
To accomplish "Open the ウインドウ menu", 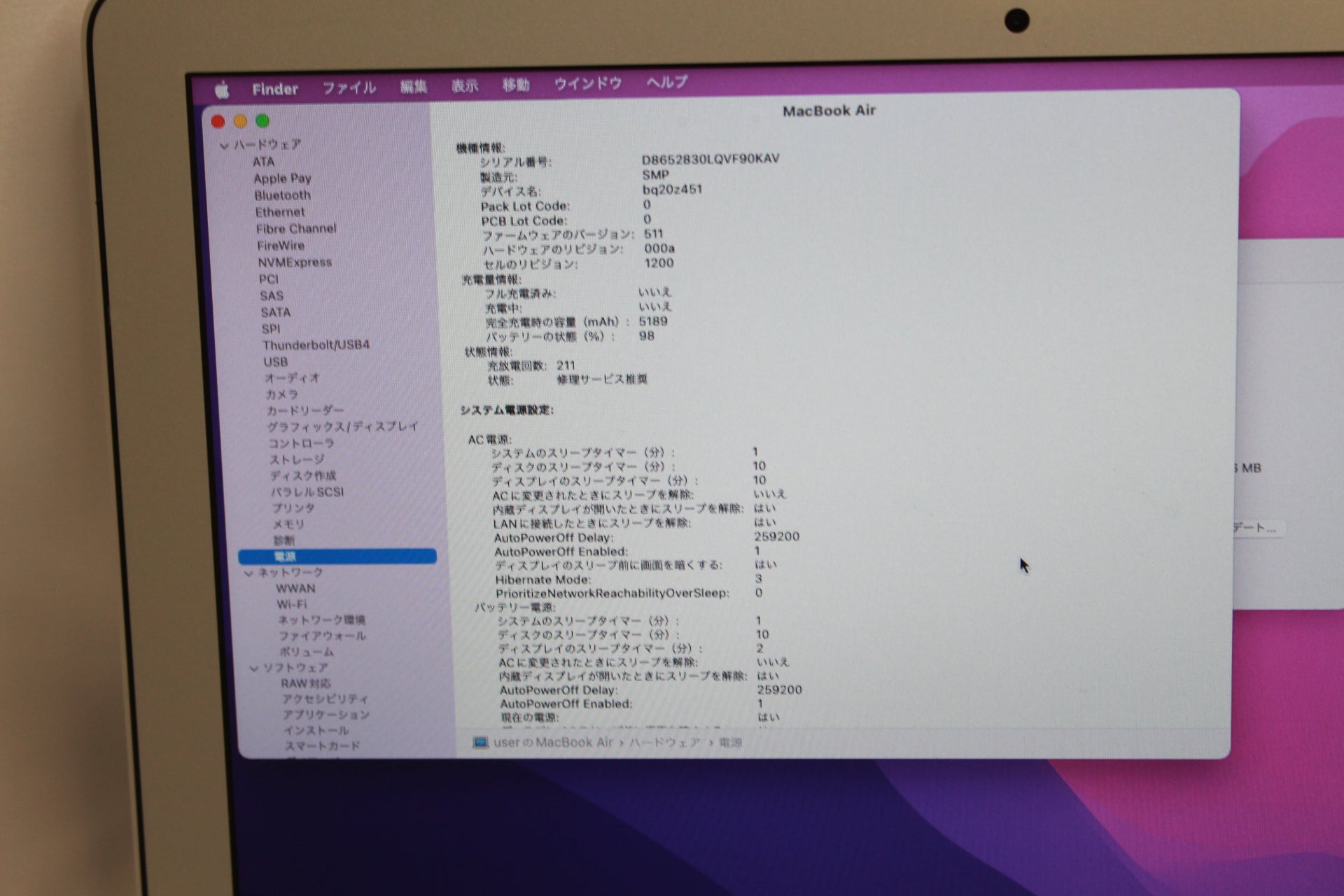I will click(x=588, y=84).
